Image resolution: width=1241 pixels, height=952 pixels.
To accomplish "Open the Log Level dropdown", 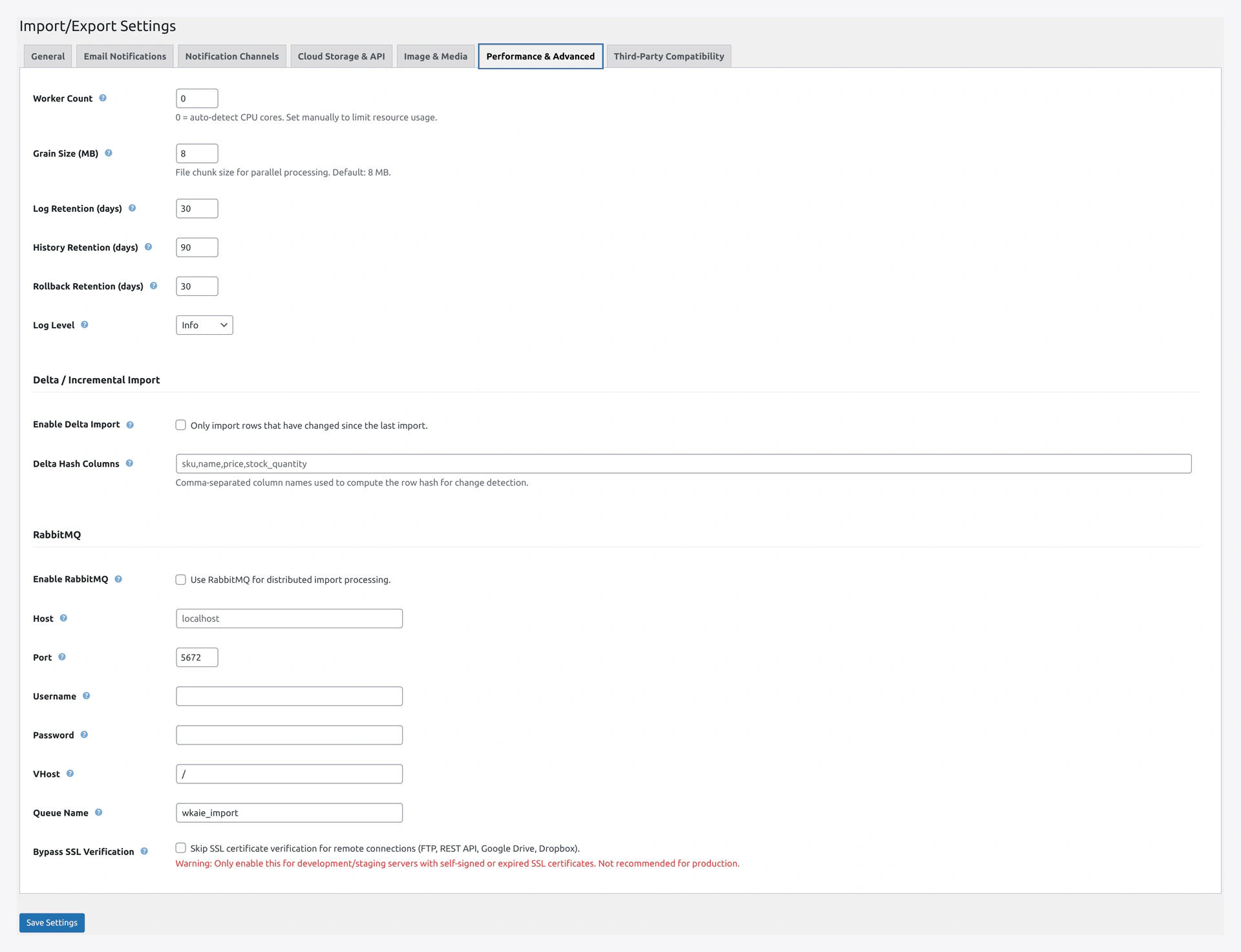I will 204,325.
